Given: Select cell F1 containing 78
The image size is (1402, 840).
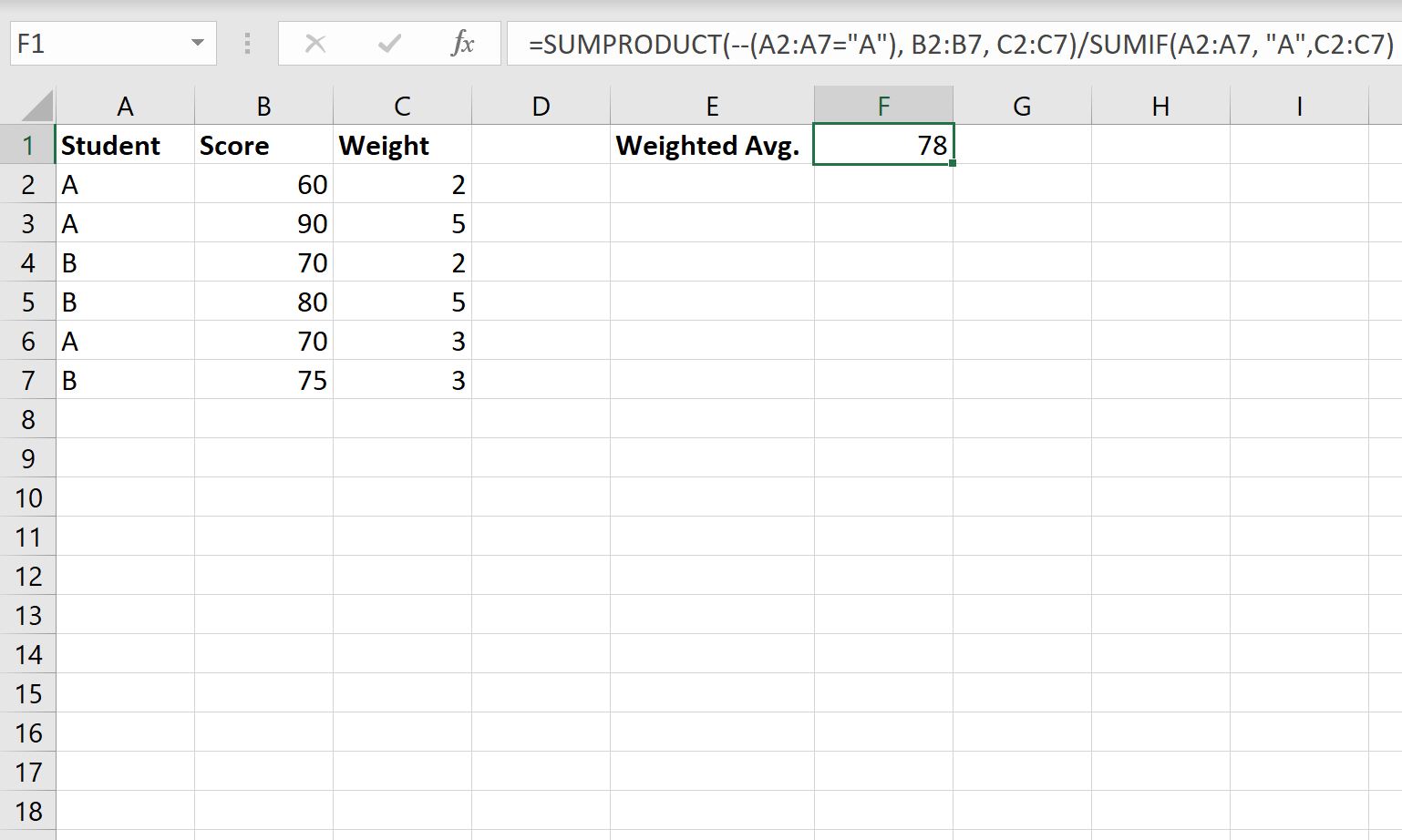Looking at the screenshot, I should coord(882,145).
